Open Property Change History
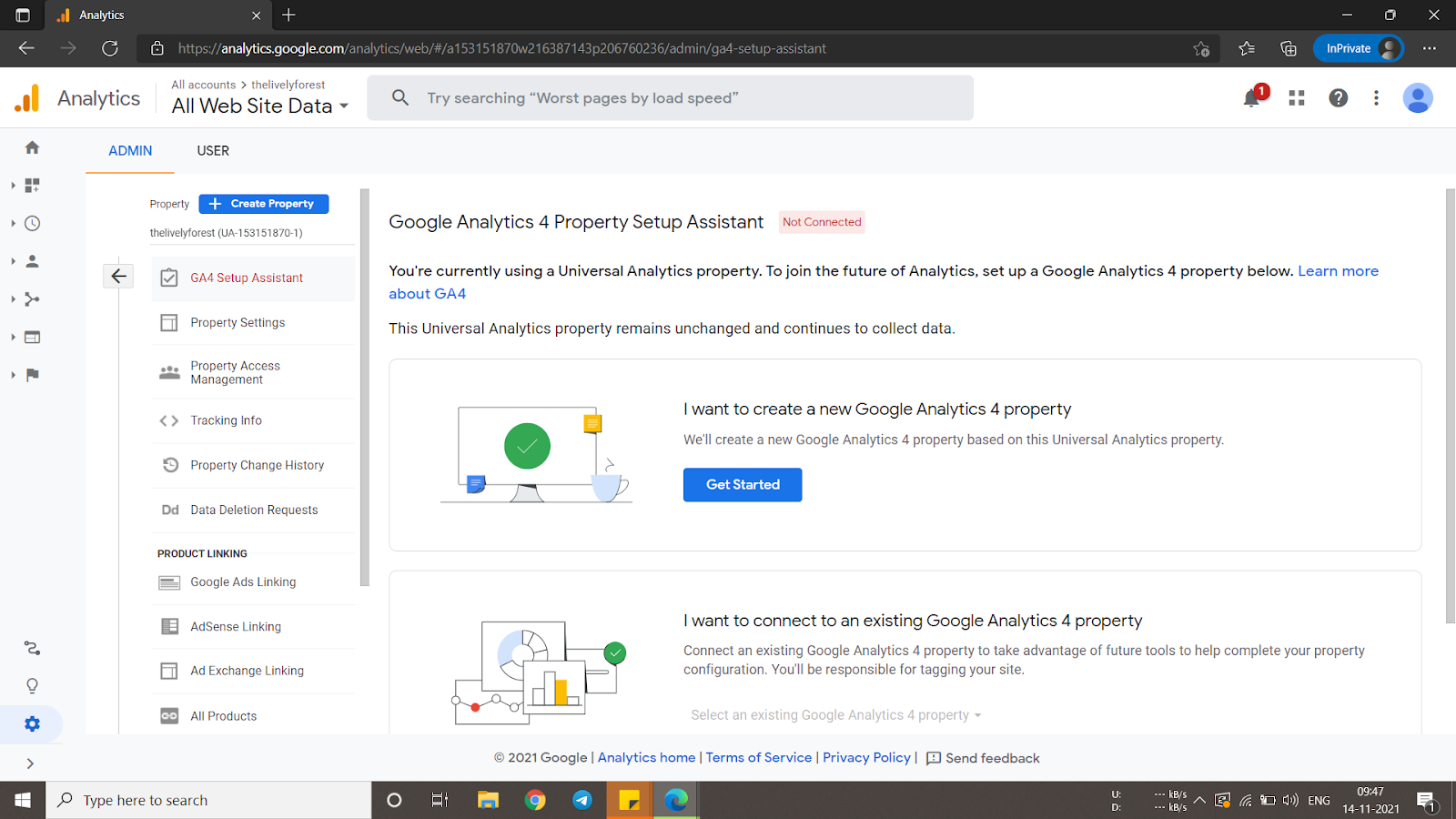 click(253, 465)
